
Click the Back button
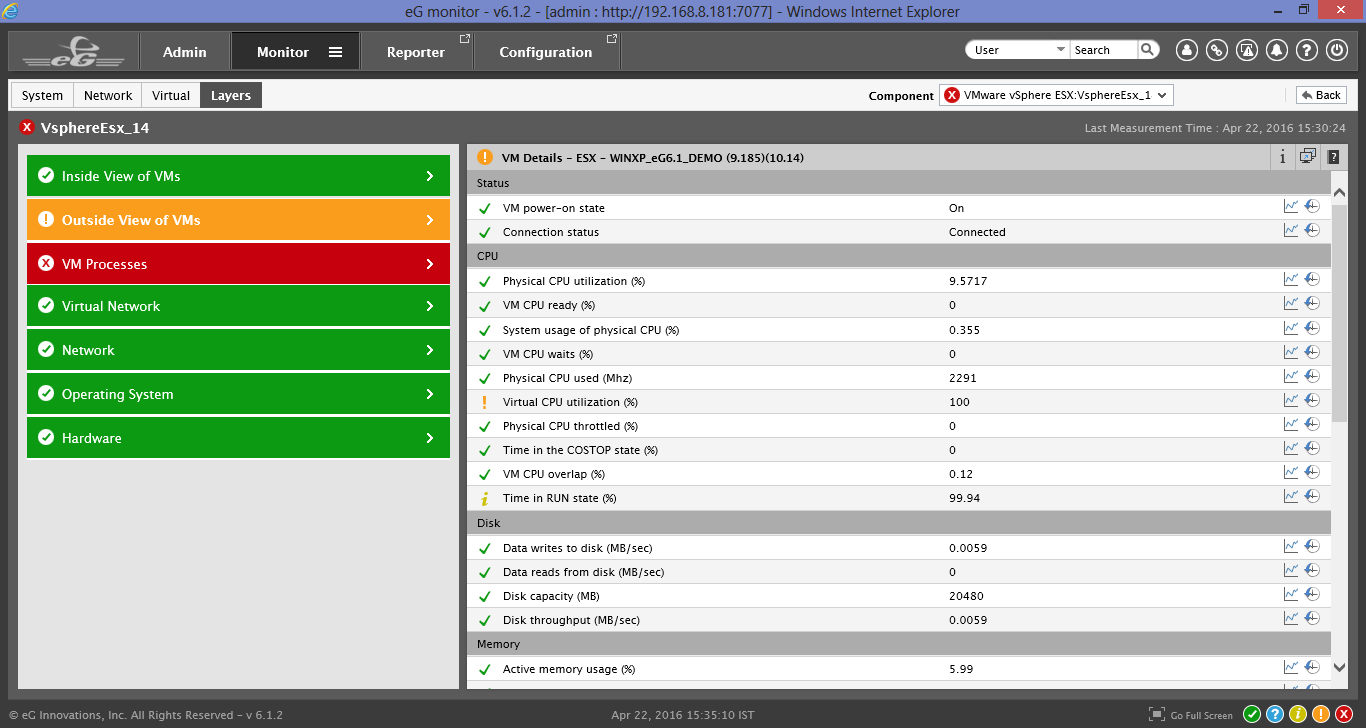(1321, 95)
